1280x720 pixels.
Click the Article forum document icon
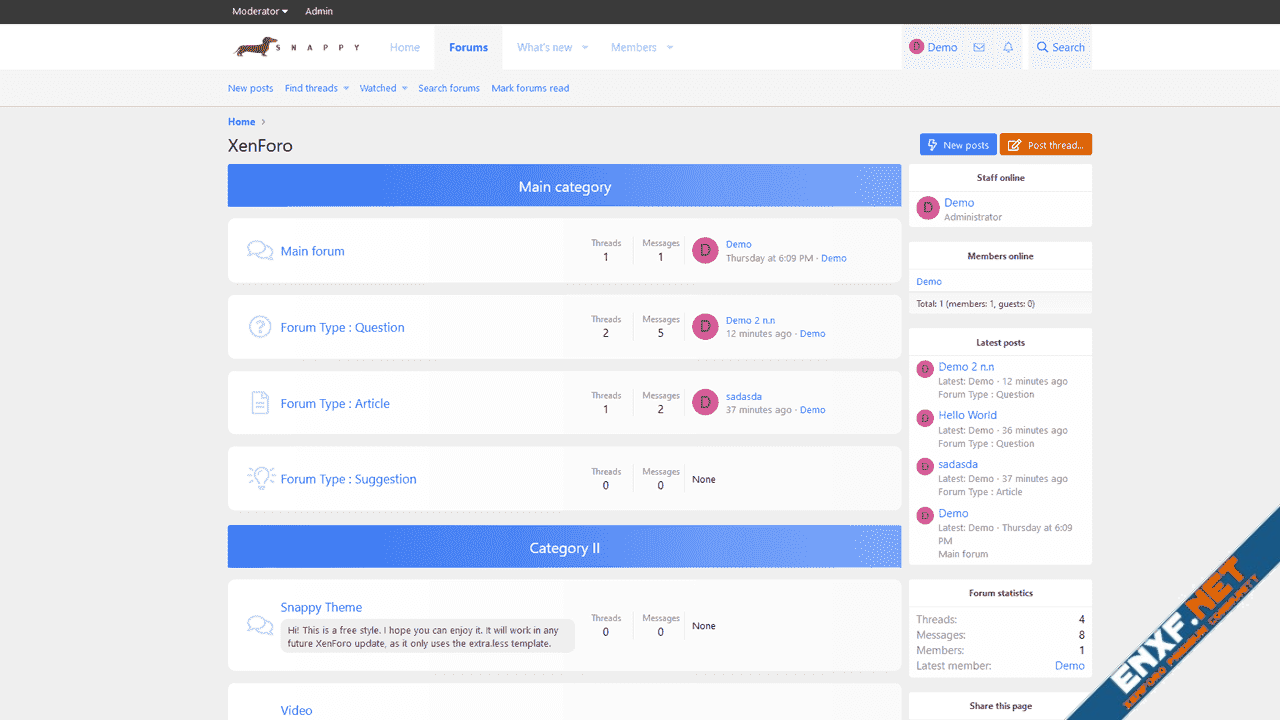point(260,403)
